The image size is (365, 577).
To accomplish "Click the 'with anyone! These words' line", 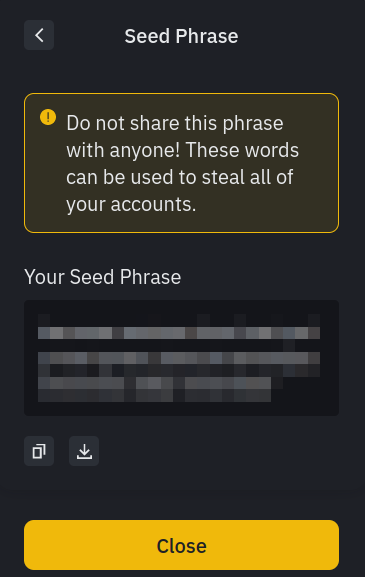I will point(182,150).
